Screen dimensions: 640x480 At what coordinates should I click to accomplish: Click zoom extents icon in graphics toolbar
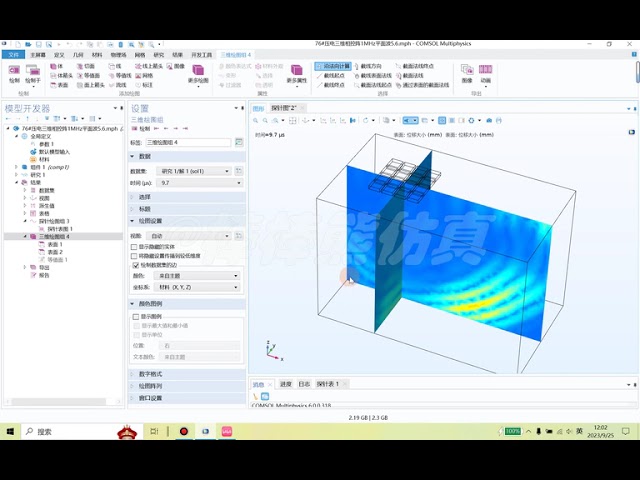[293, 120]
